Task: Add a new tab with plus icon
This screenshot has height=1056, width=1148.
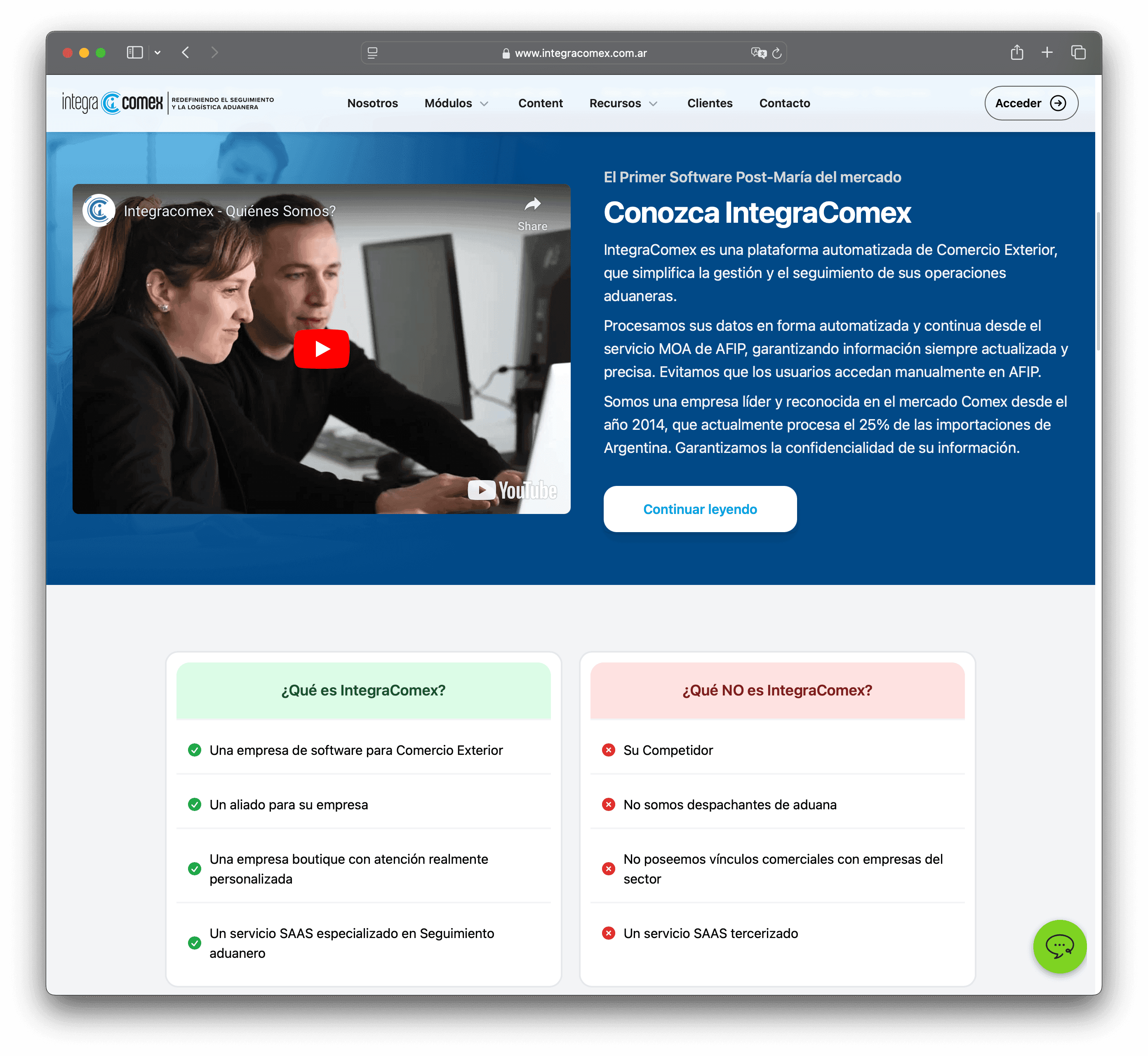Action: tap(1047, 52)
